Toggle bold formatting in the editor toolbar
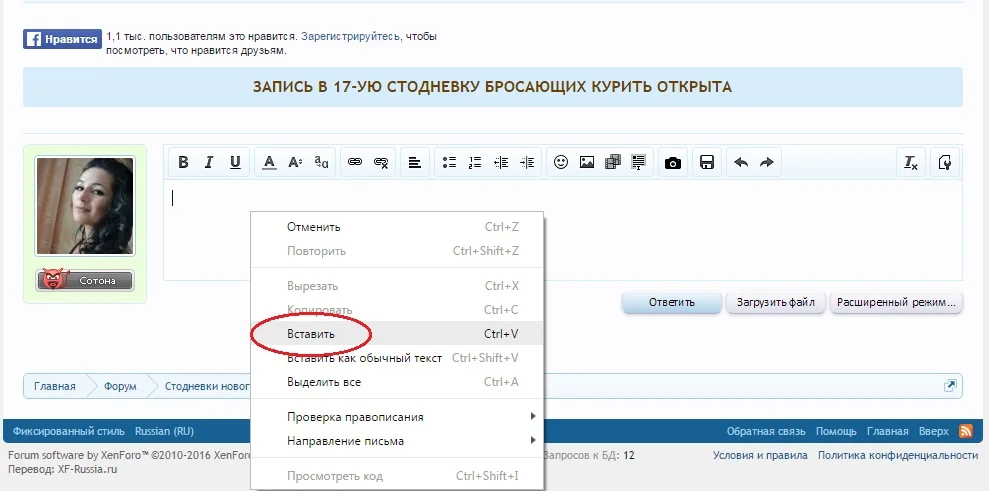 pyautogui.click(x=184, y=162)
